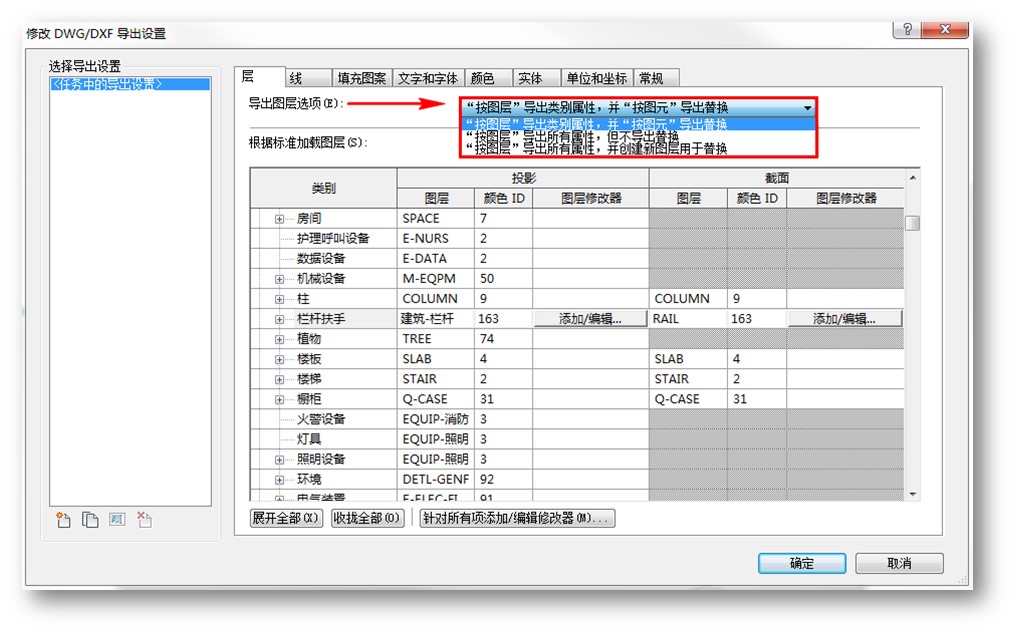Expand the 橱柜 category row
The width and height of the screenshot is (1016, 633).
(x=279, y=400)
